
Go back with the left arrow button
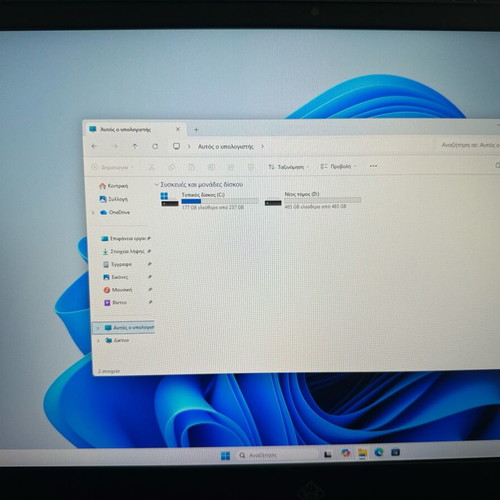pyautogui.click(x=94, y=146)
